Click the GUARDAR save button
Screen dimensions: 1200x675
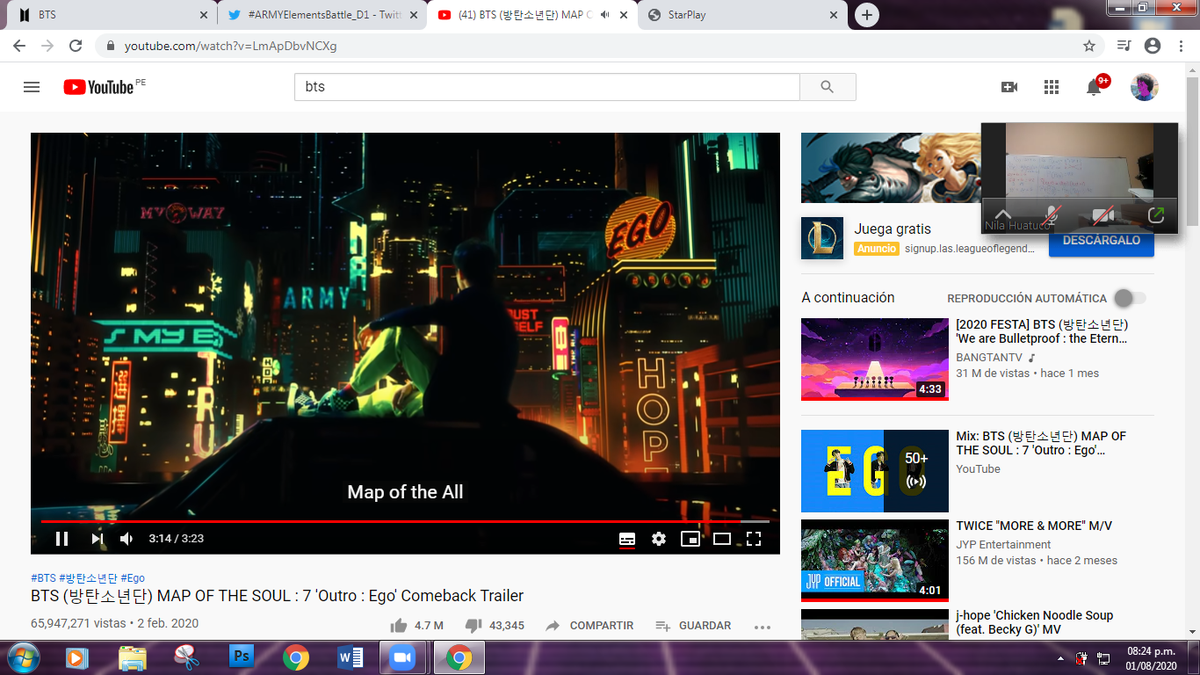[693, 625]
